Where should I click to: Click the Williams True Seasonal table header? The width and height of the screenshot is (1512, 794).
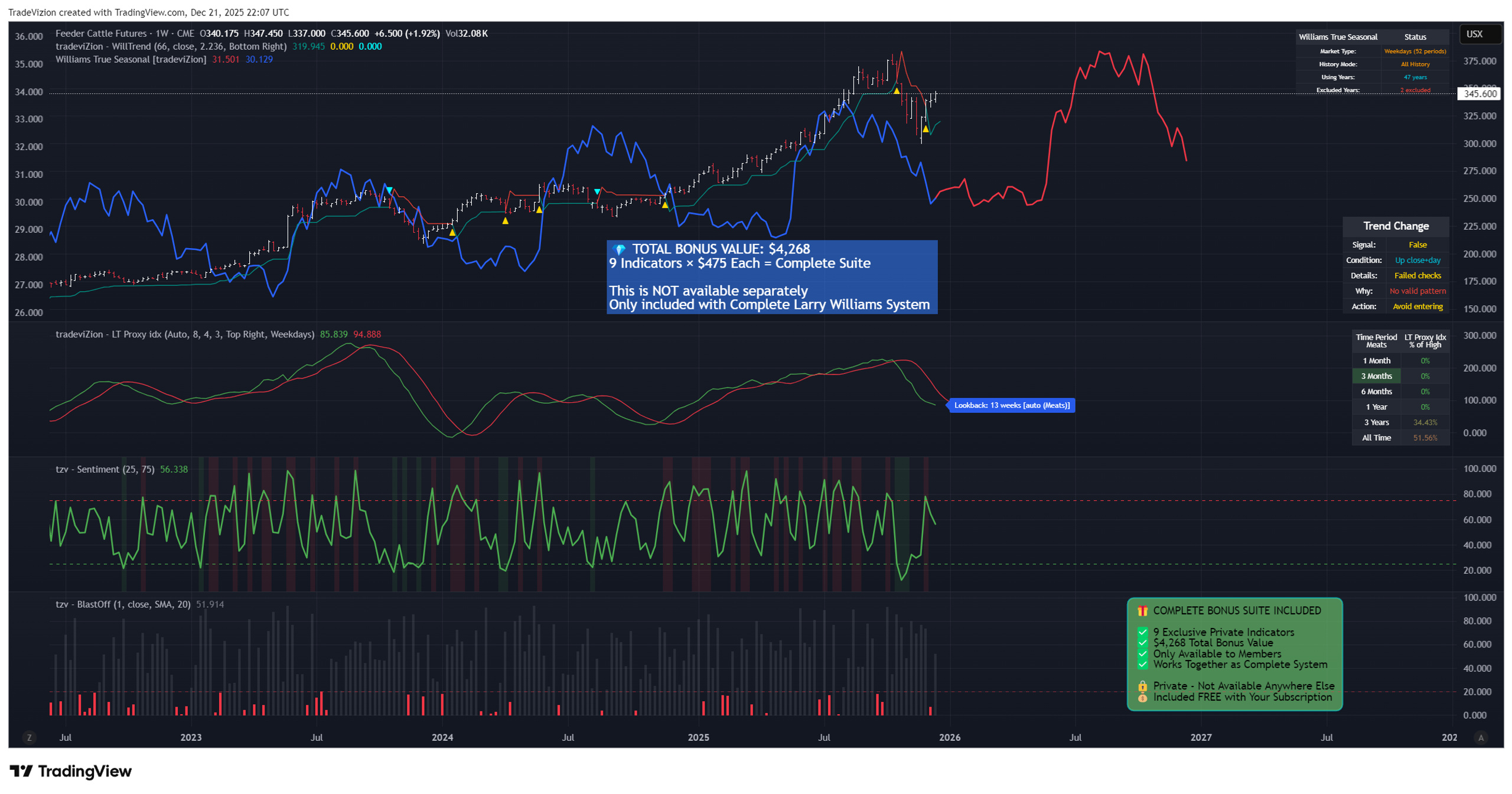pos(1338,37)
